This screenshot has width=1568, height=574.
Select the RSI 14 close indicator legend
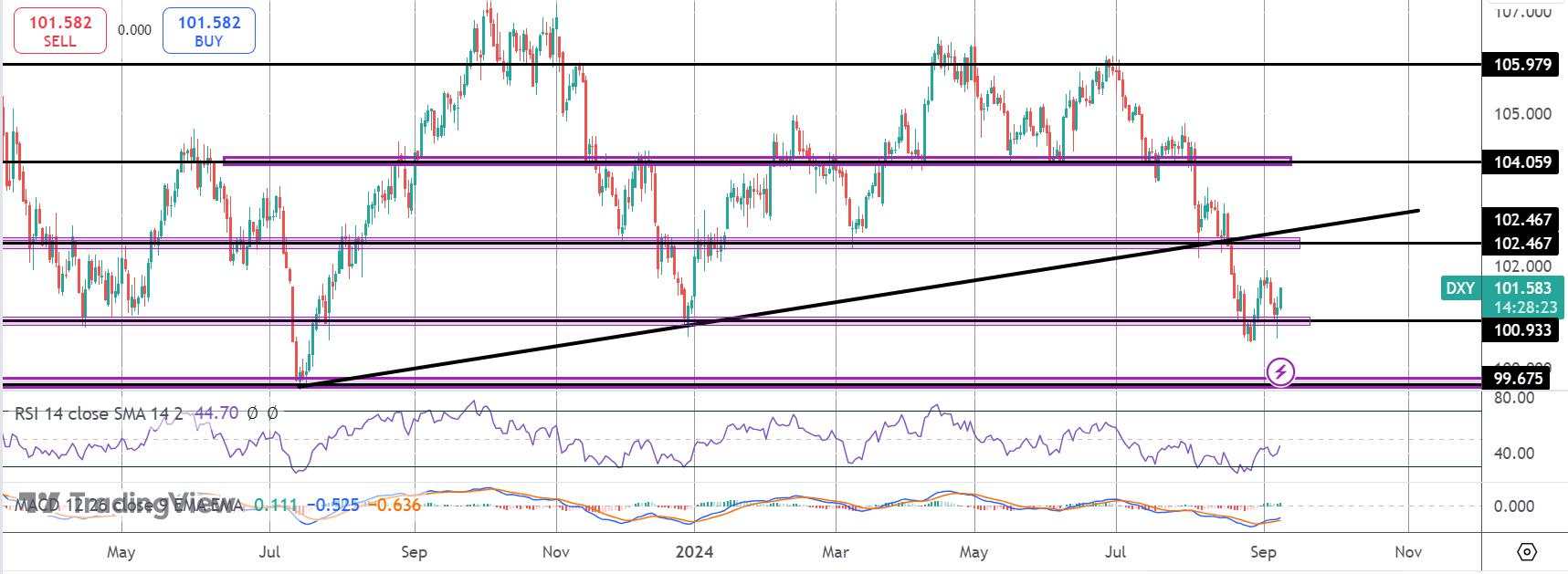[99, 413]
